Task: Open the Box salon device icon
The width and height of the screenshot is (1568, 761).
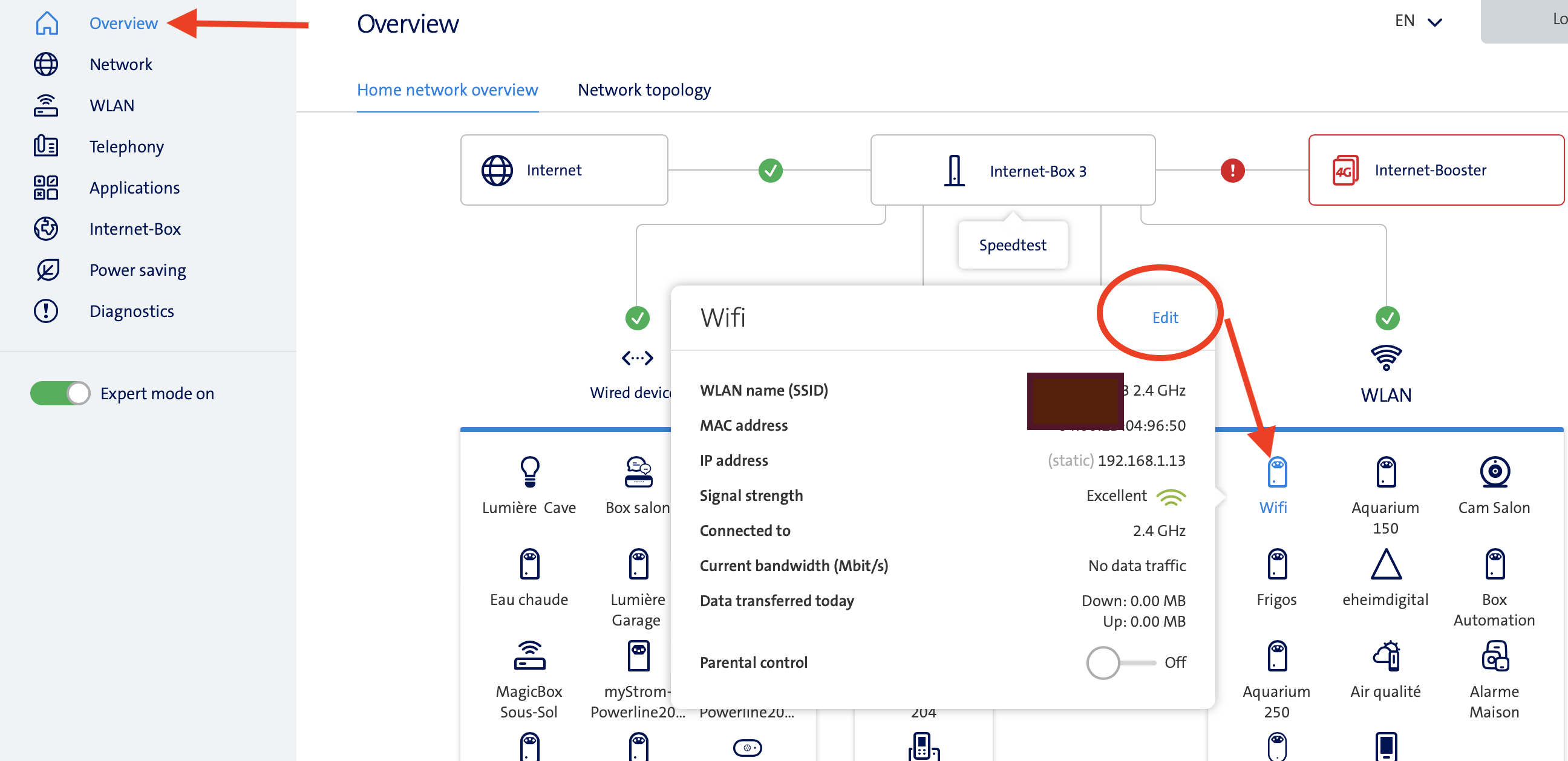Action: (x=638, y=472)
